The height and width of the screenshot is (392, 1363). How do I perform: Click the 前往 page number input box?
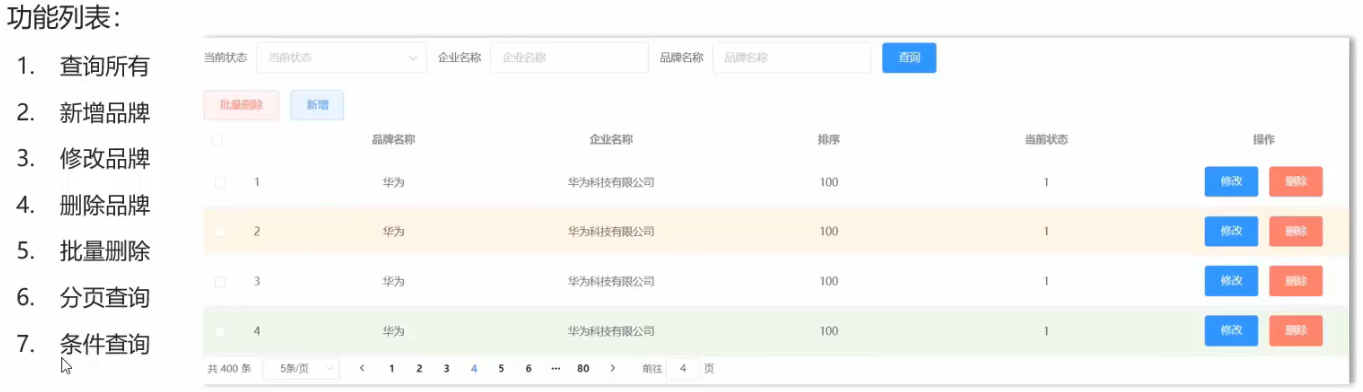pos(683,369)
